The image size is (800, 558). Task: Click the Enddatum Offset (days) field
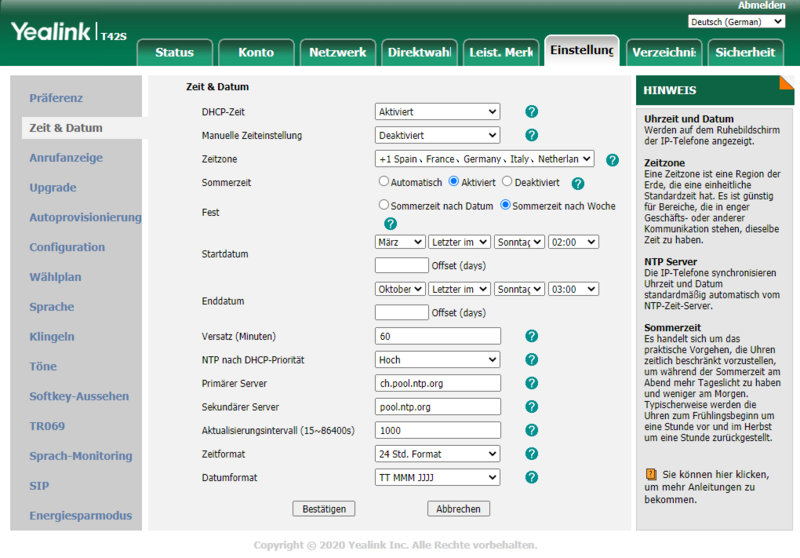coord(402,312)
